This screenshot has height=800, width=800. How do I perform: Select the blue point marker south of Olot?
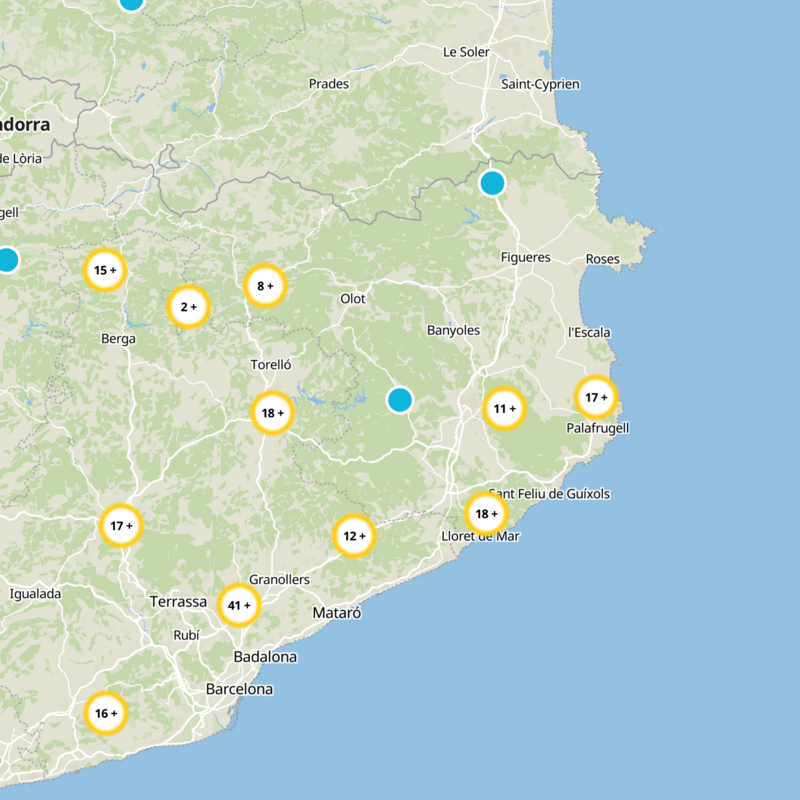400,399
